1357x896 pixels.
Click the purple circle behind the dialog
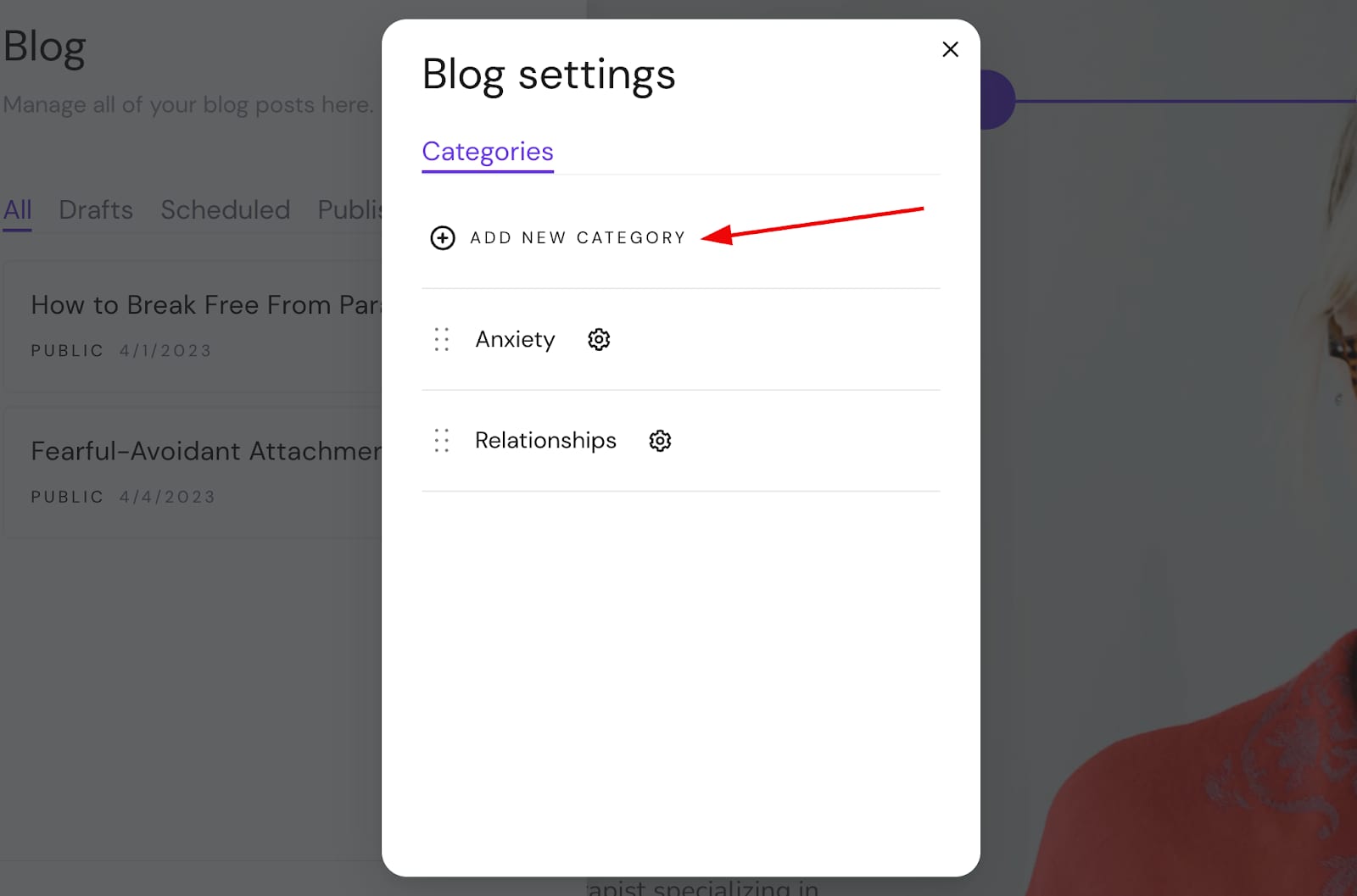click(x=998, y=100)
